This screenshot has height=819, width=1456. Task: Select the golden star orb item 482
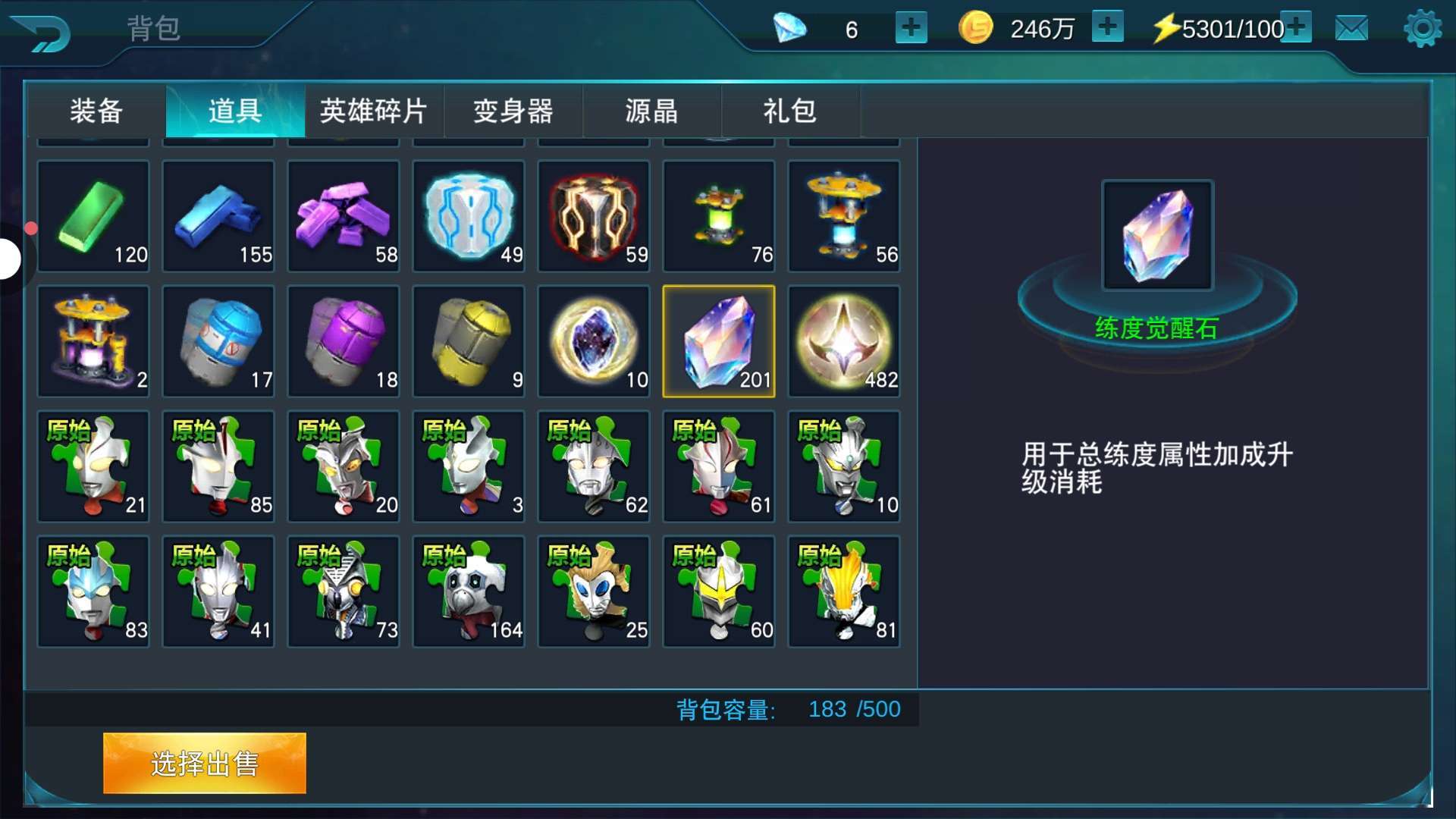pos(844,341)
